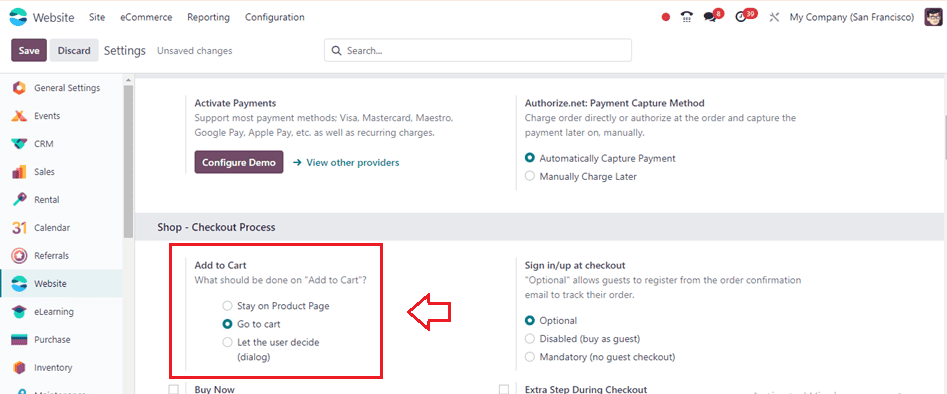Open the My Company (San Francisco) switcher

(852, 18)
